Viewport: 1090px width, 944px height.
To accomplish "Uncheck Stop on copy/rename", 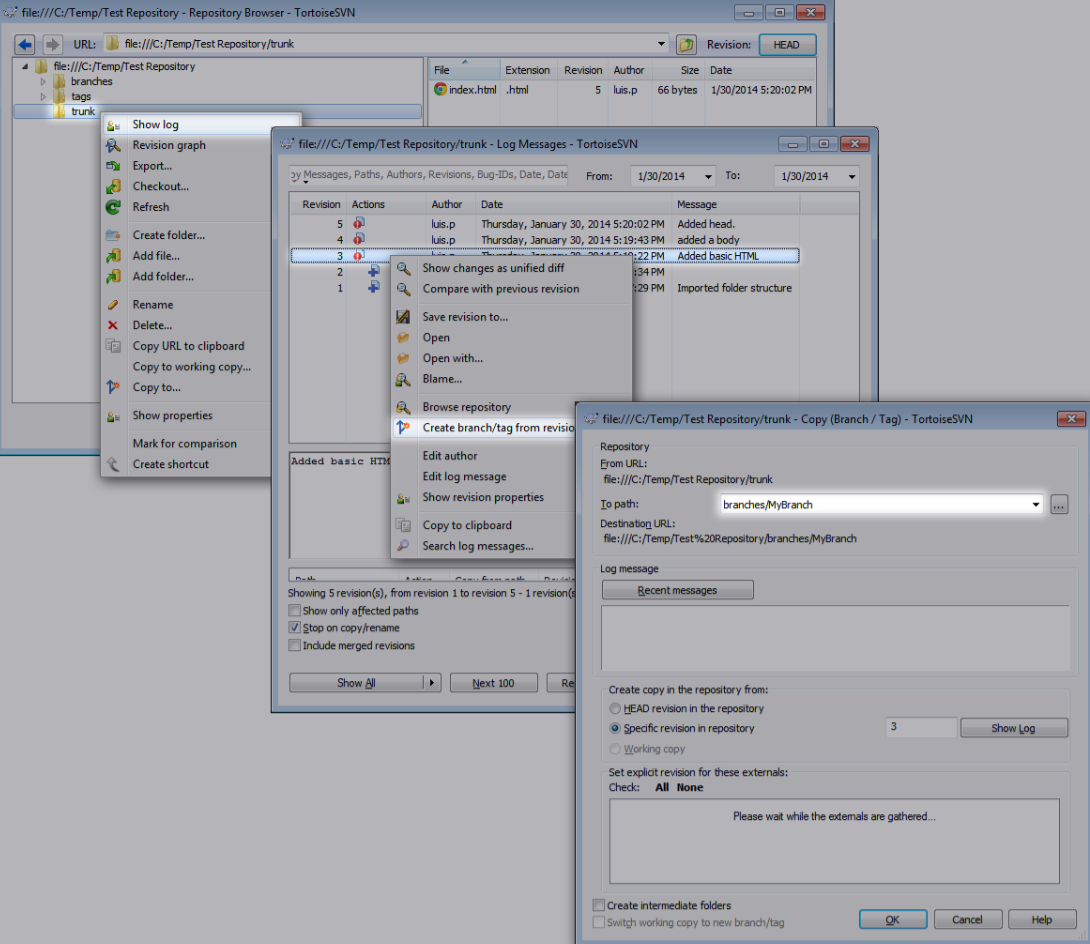I will coord(295,628).
